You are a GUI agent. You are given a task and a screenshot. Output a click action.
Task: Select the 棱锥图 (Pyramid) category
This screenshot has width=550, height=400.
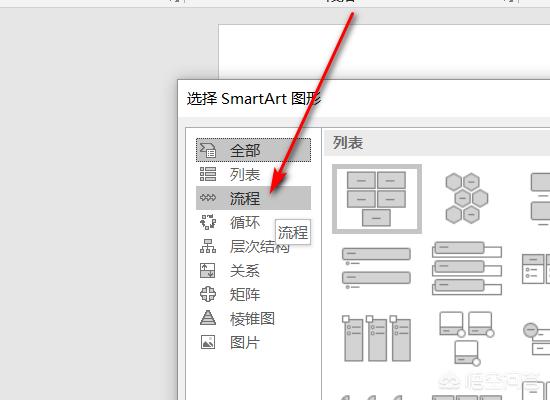point(253,319)
